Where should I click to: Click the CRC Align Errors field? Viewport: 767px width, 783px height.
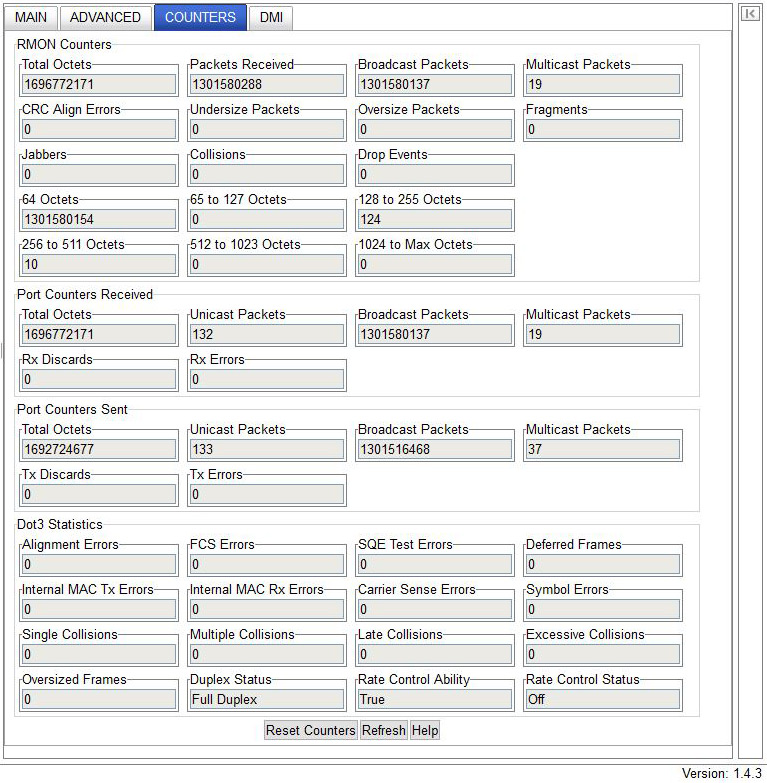pos(99,129)
